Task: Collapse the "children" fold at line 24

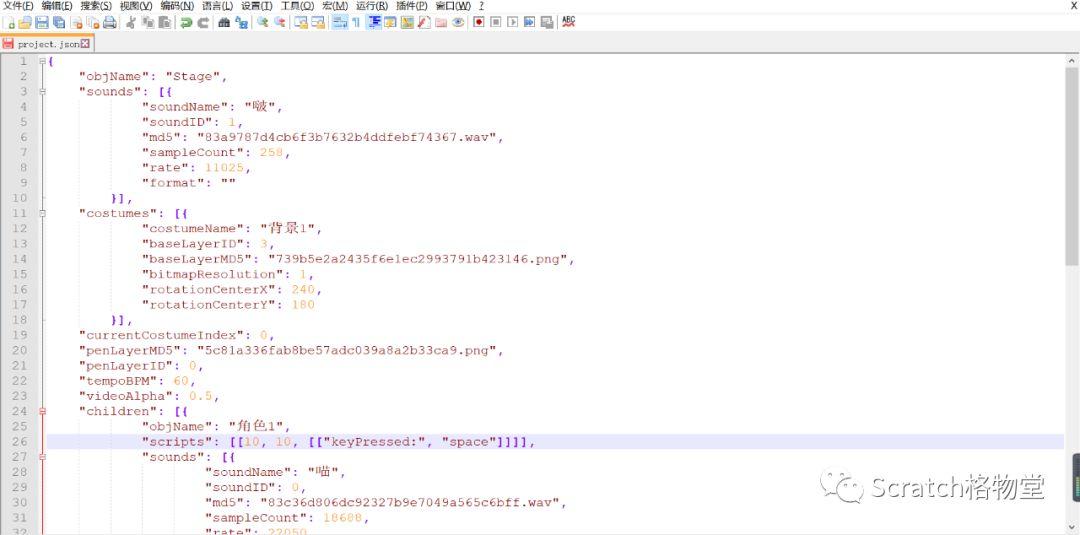Action: (43, 411)
